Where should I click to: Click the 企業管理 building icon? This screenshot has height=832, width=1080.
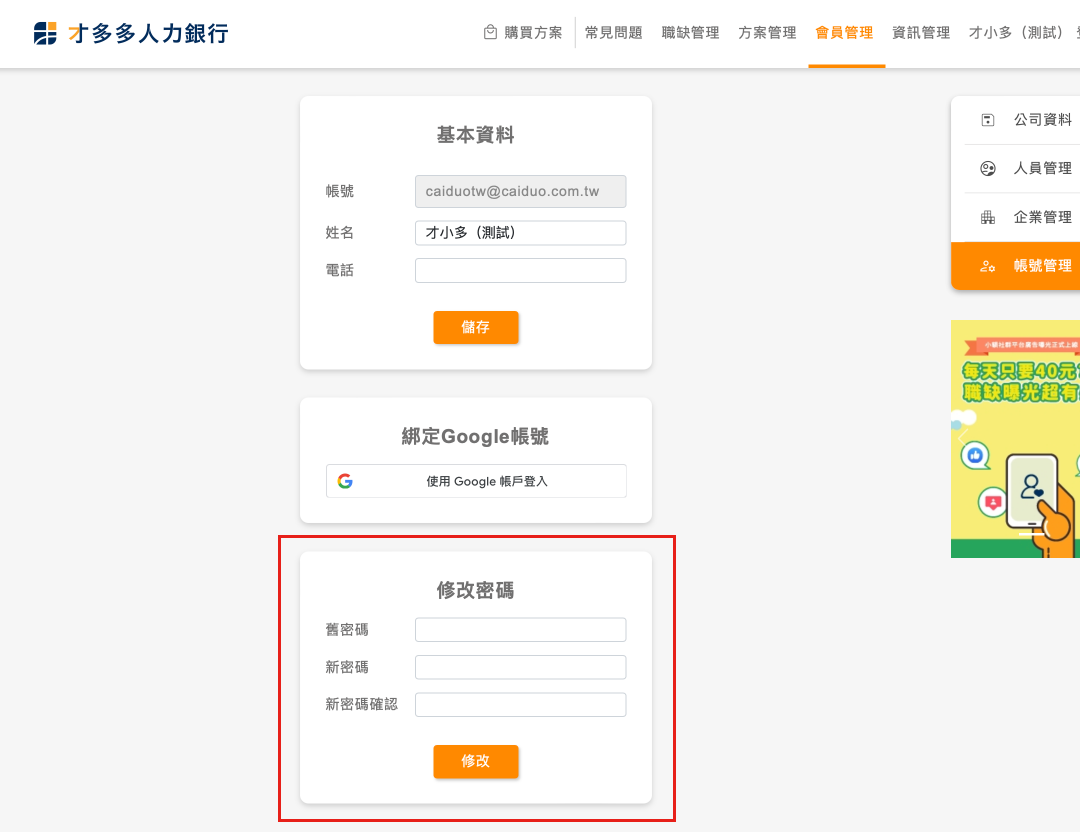(x=988, y=217)
